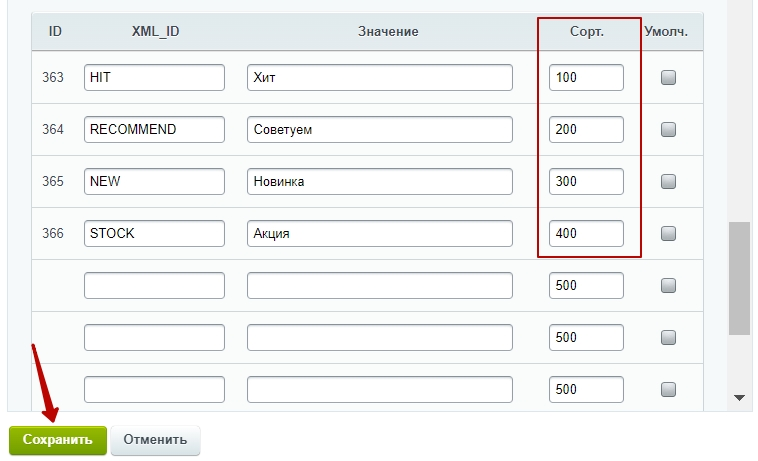Enable default checkbox for Новинка row

[668, 181]
